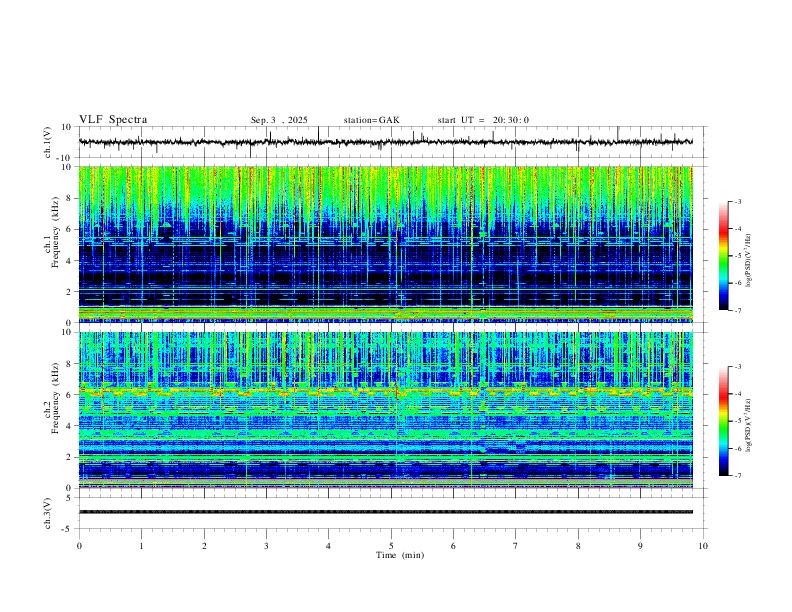Click the "8" kHz tick on ch.1 spectrogram
The image size is (792, 612).
pyautogui.click(x=70, y=198)
